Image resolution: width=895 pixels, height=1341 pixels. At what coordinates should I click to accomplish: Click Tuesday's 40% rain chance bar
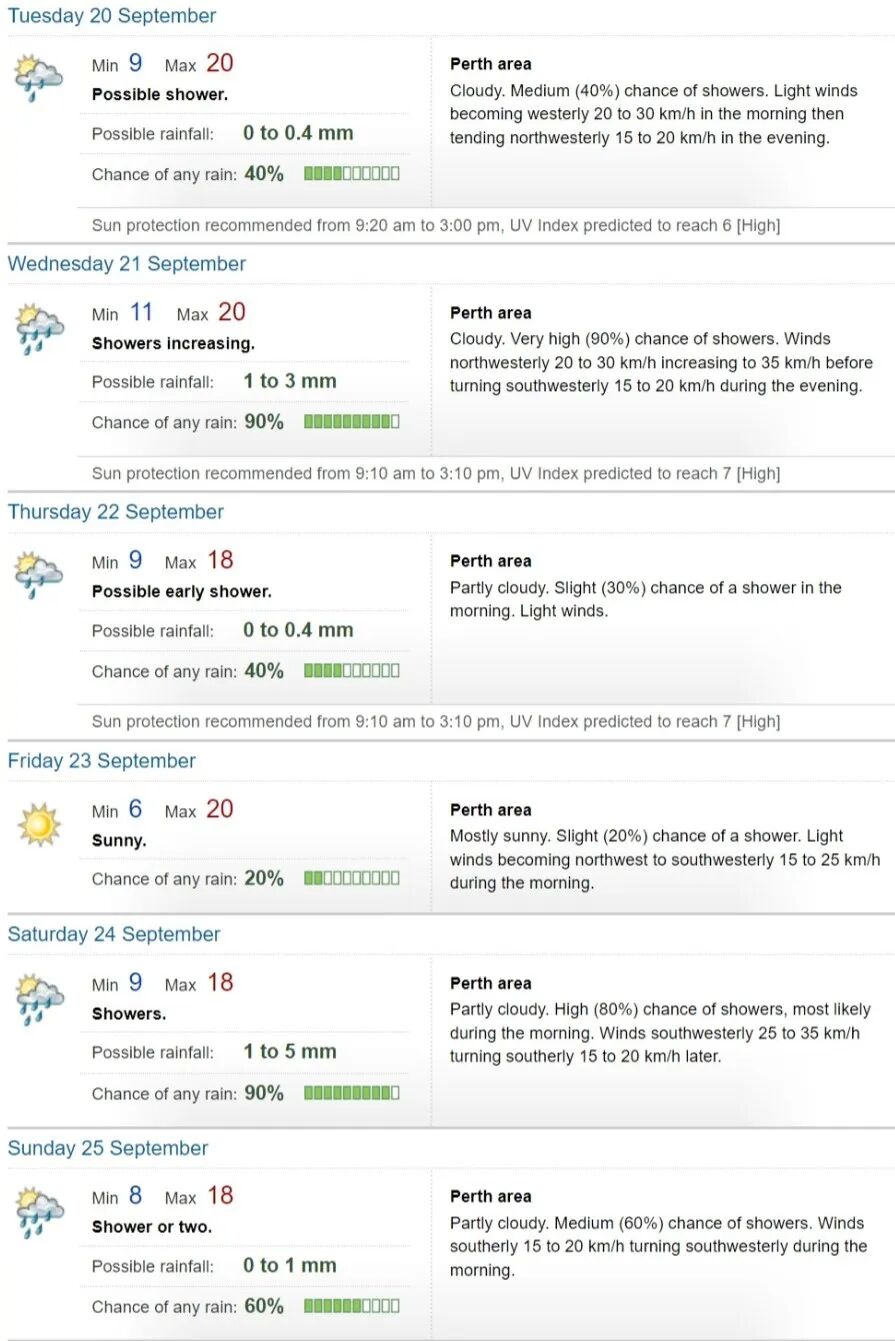pyautogui.click(x=352, y=173)
